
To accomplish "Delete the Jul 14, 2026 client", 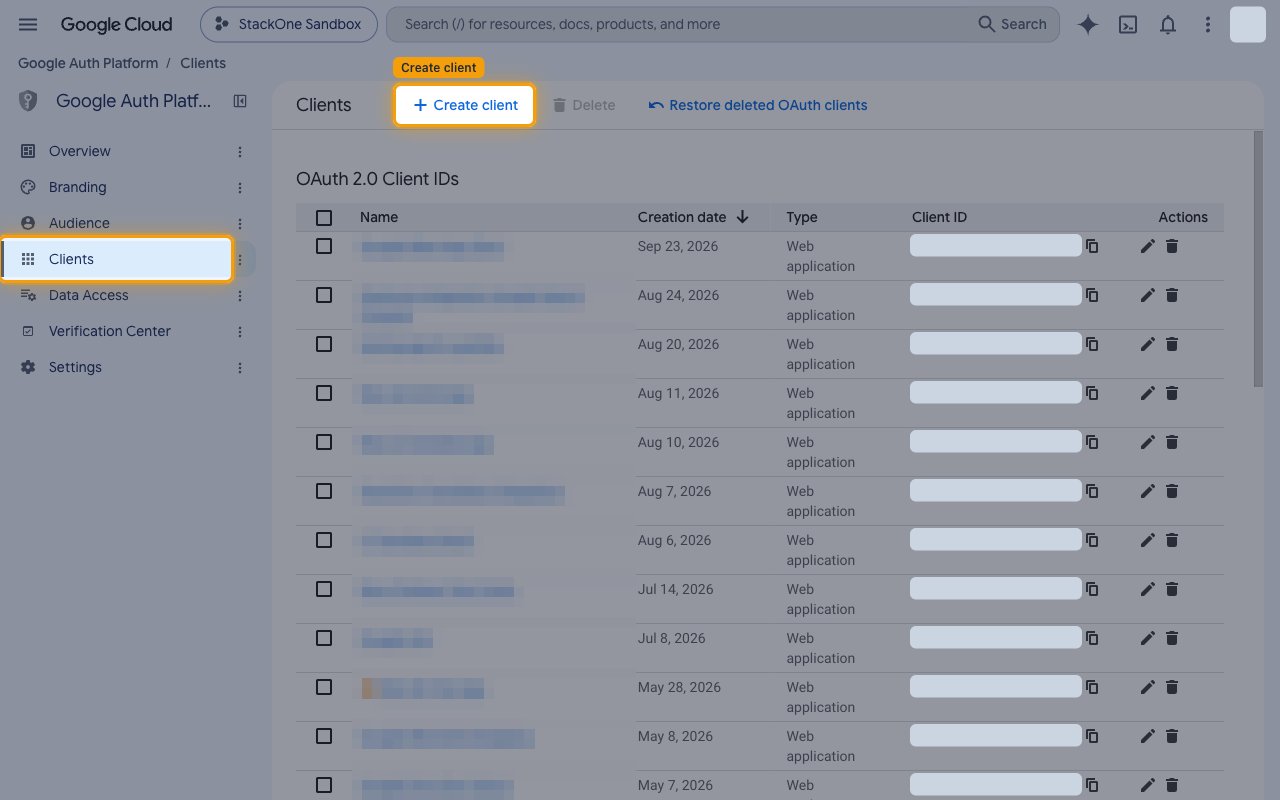I will click(1172, 589).
